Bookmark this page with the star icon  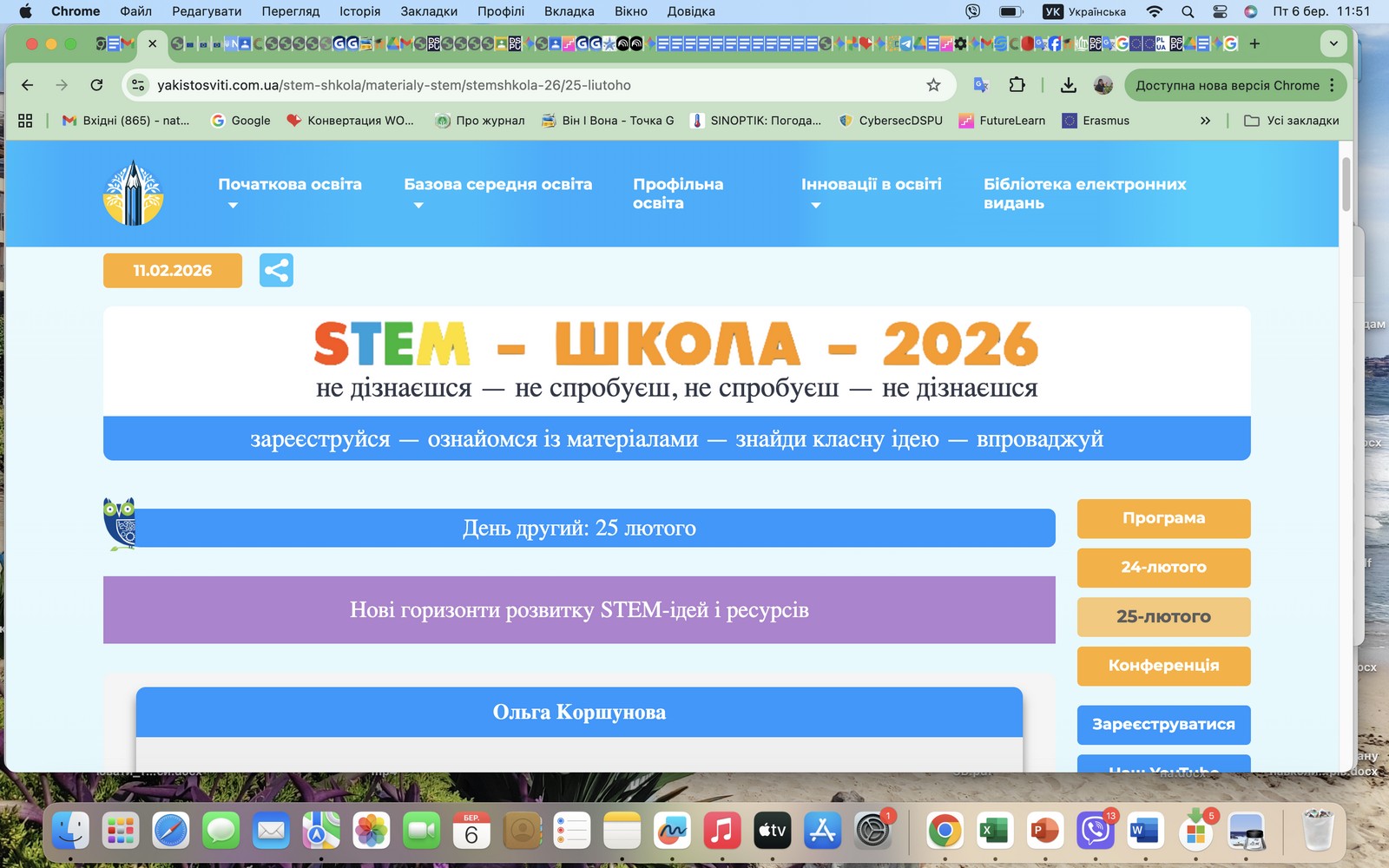pos(933,85)
